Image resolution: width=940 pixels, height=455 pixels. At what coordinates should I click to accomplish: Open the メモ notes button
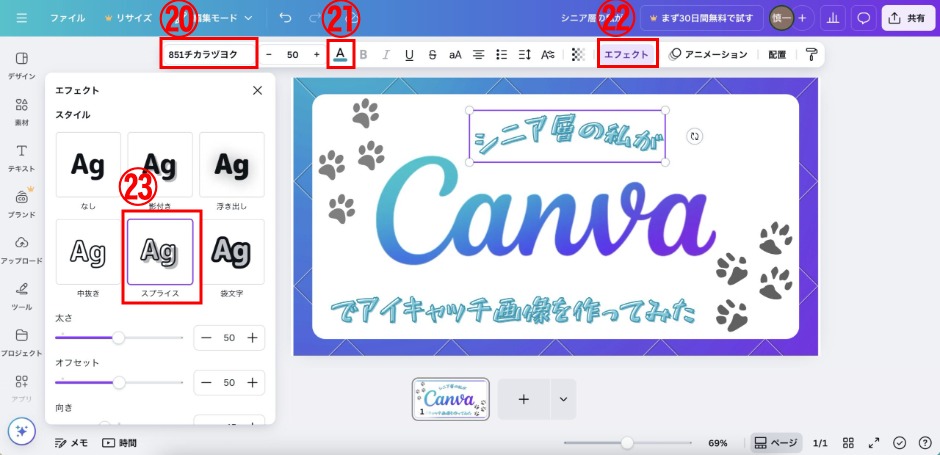71,443
